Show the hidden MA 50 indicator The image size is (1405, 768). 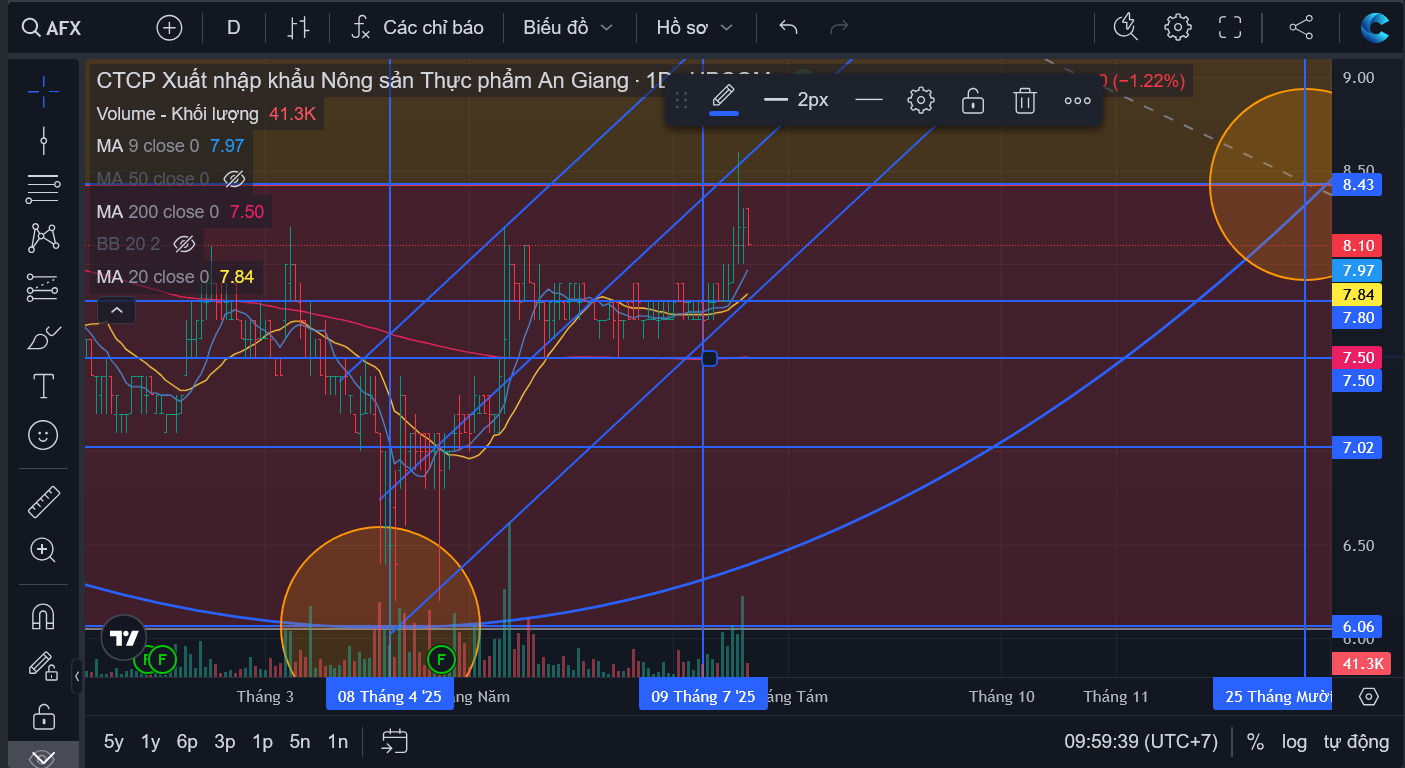[234, 179]
